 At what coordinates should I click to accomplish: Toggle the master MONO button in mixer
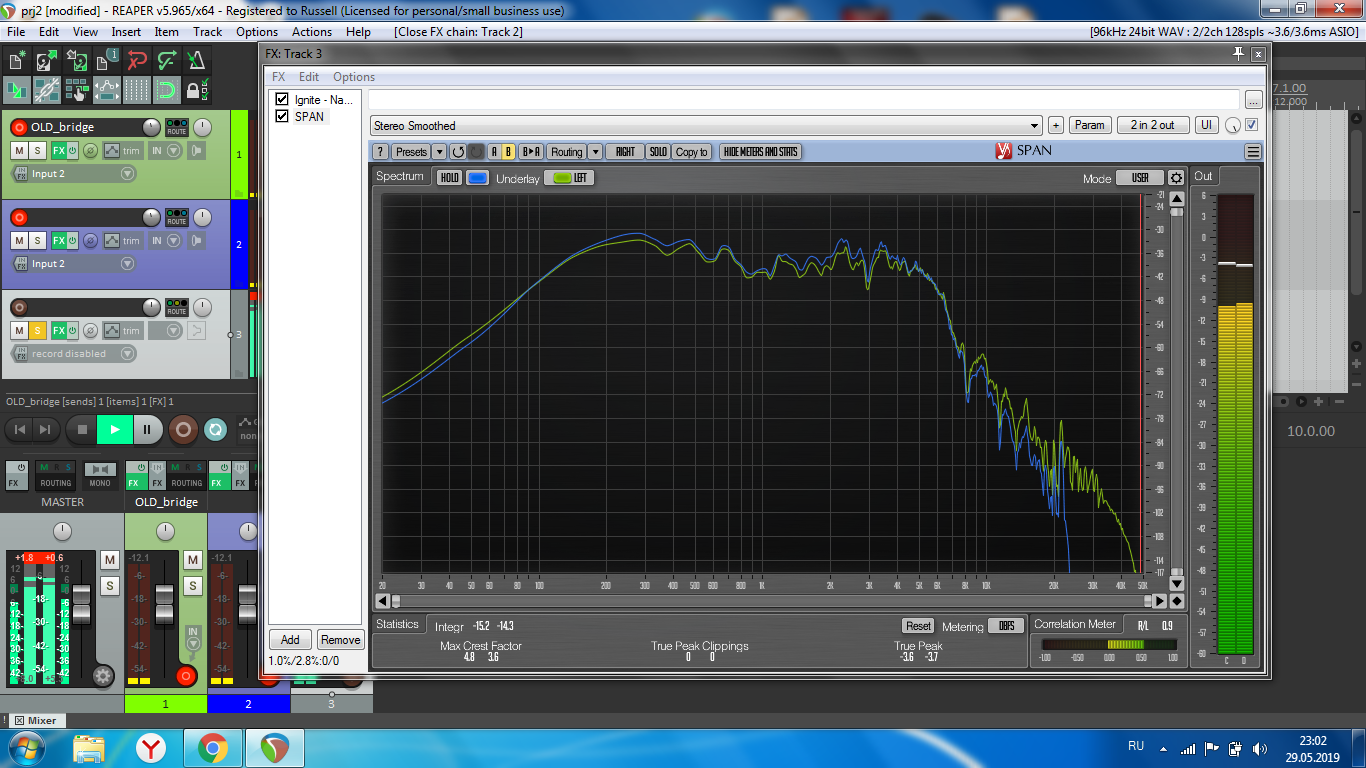tap(99, 474)
